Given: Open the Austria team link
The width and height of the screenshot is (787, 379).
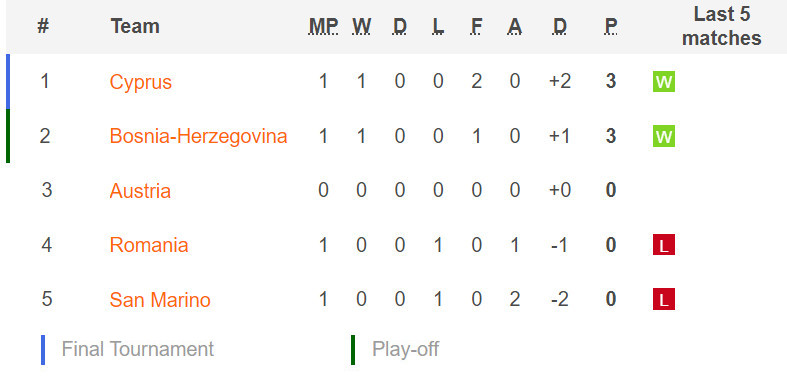Looking at the screenshot, I should (140, 191).
